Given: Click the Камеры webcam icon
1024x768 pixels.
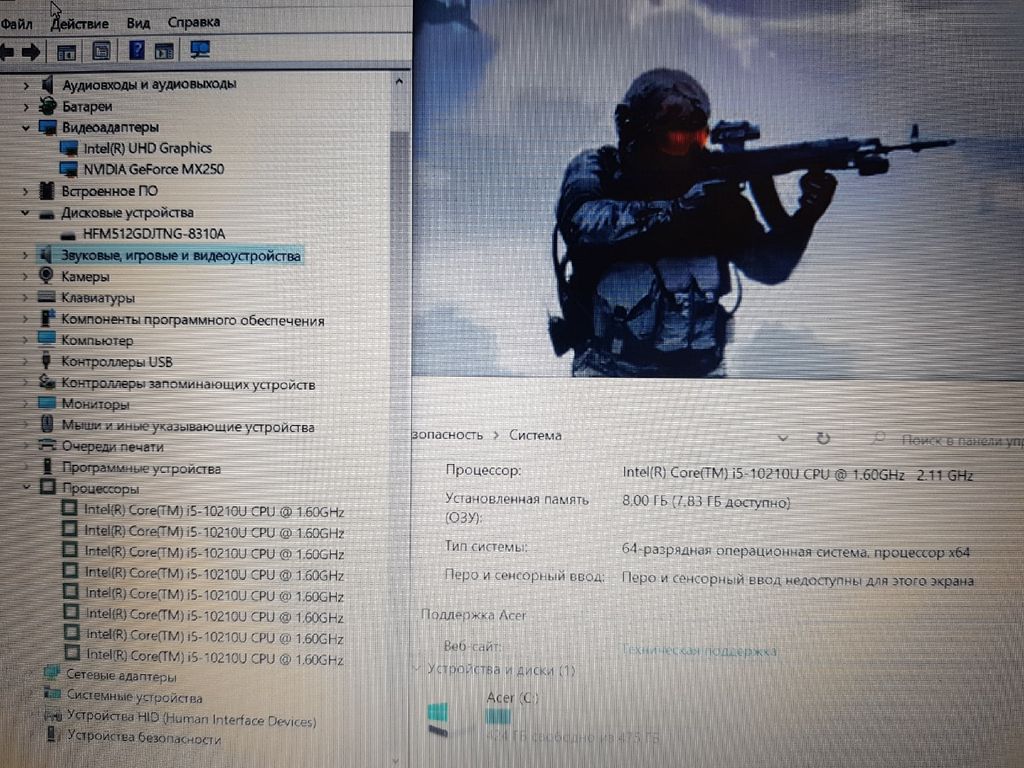Looking at the screenshot, I should (x=46, y=276).
